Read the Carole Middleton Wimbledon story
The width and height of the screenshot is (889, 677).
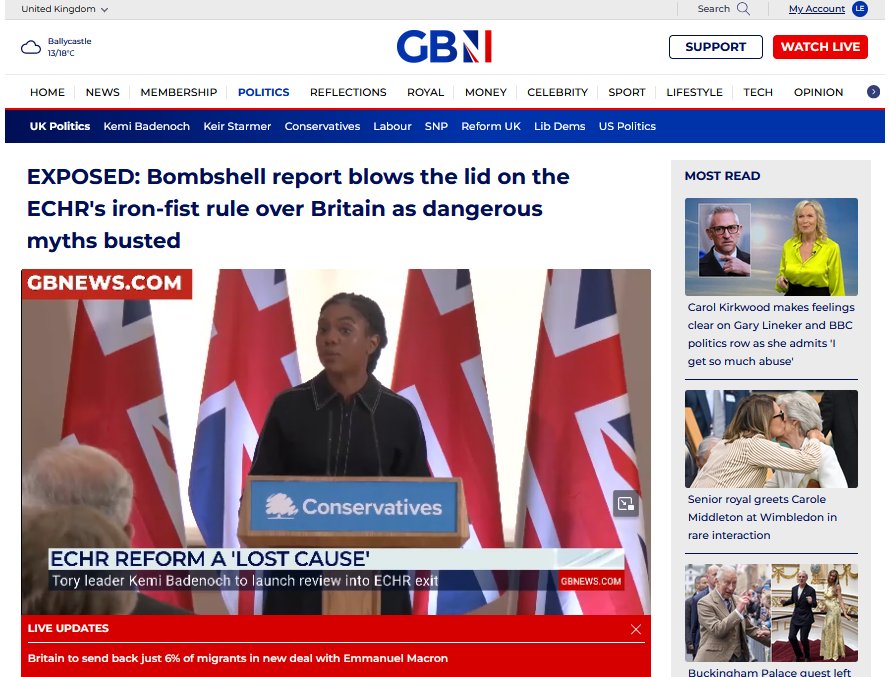[x=762, y=517]
